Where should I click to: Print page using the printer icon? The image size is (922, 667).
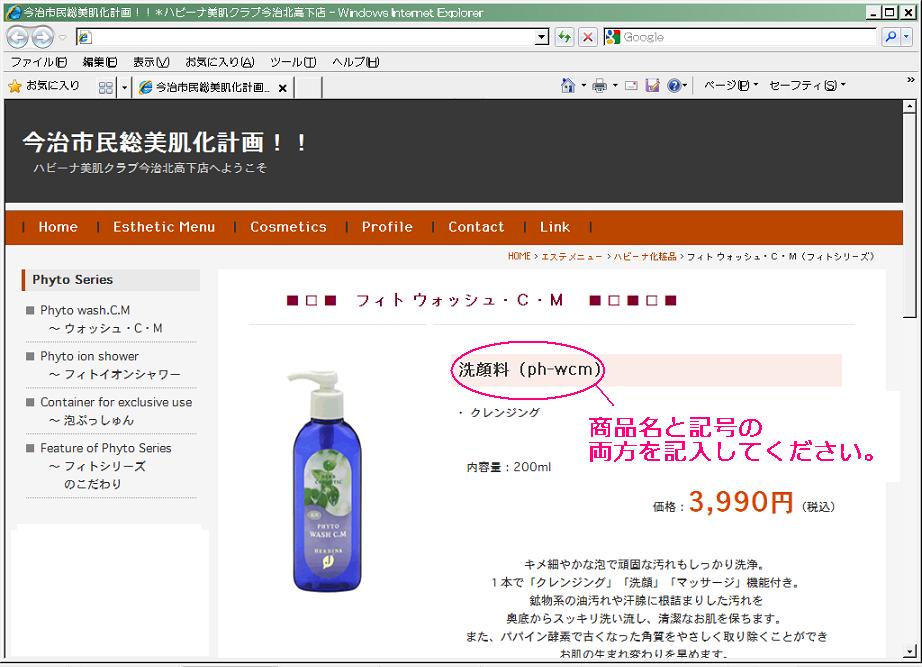click(x=599, y=86)
